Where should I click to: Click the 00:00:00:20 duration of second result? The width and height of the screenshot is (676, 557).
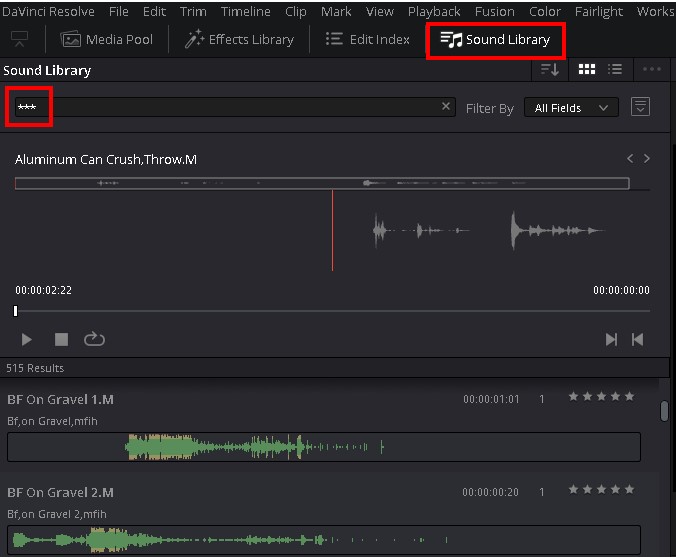(491, 492)
